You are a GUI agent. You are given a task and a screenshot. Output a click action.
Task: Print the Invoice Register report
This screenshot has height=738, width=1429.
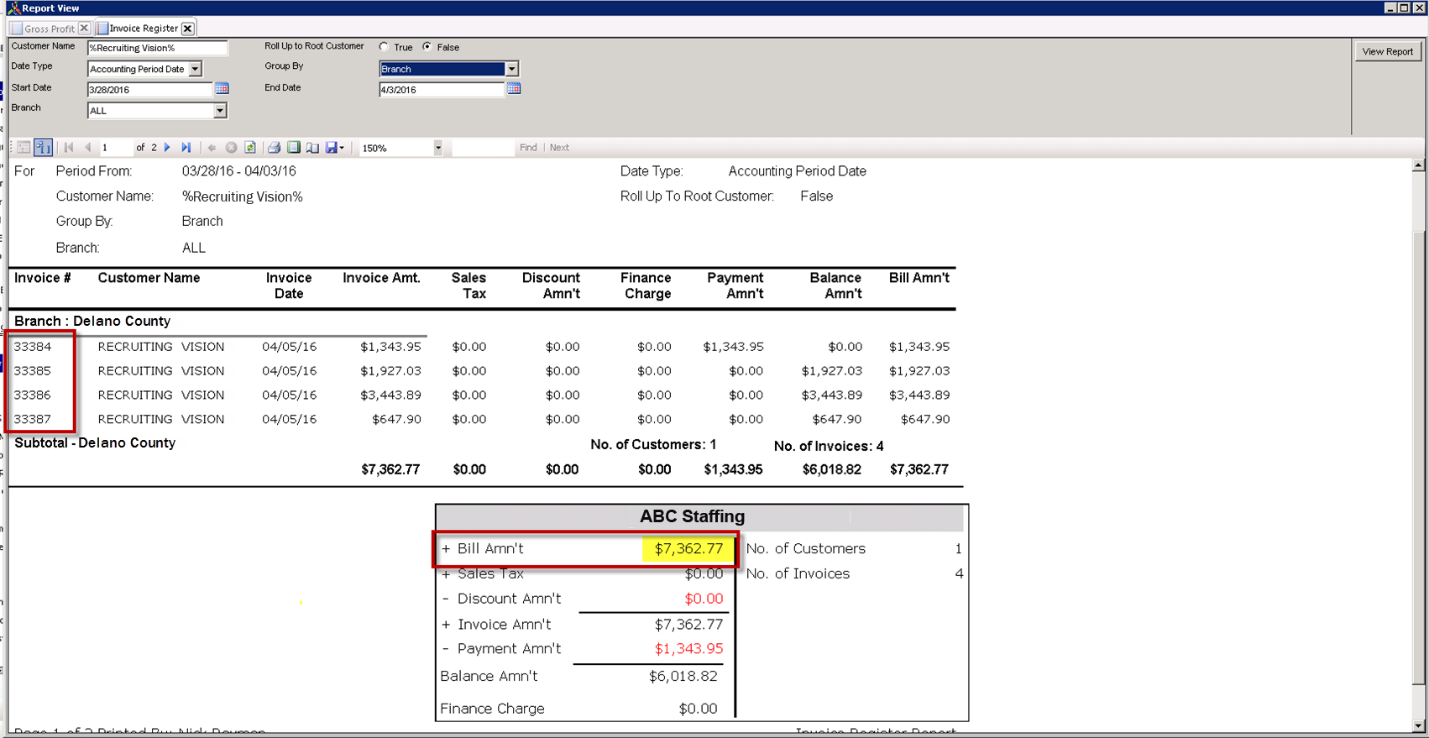click(x=274, y=147)
